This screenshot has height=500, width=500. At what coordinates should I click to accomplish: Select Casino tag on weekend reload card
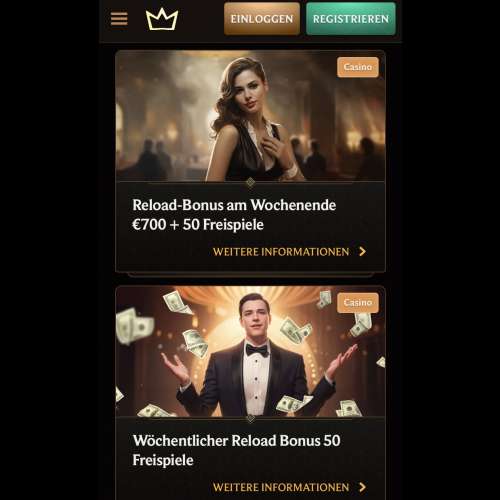coord(358,67)
